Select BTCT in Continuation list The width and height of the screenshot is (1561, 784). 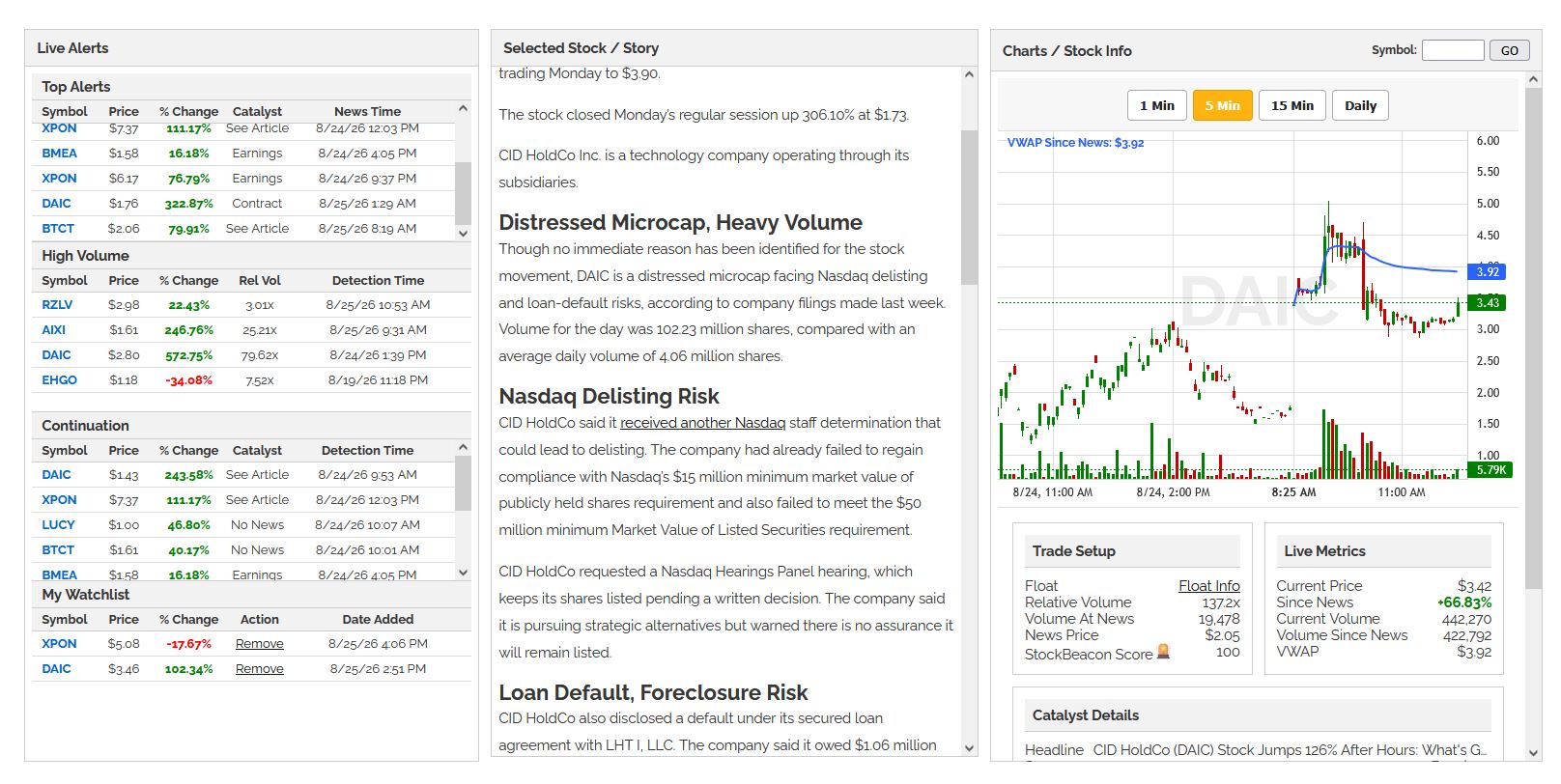58,549
